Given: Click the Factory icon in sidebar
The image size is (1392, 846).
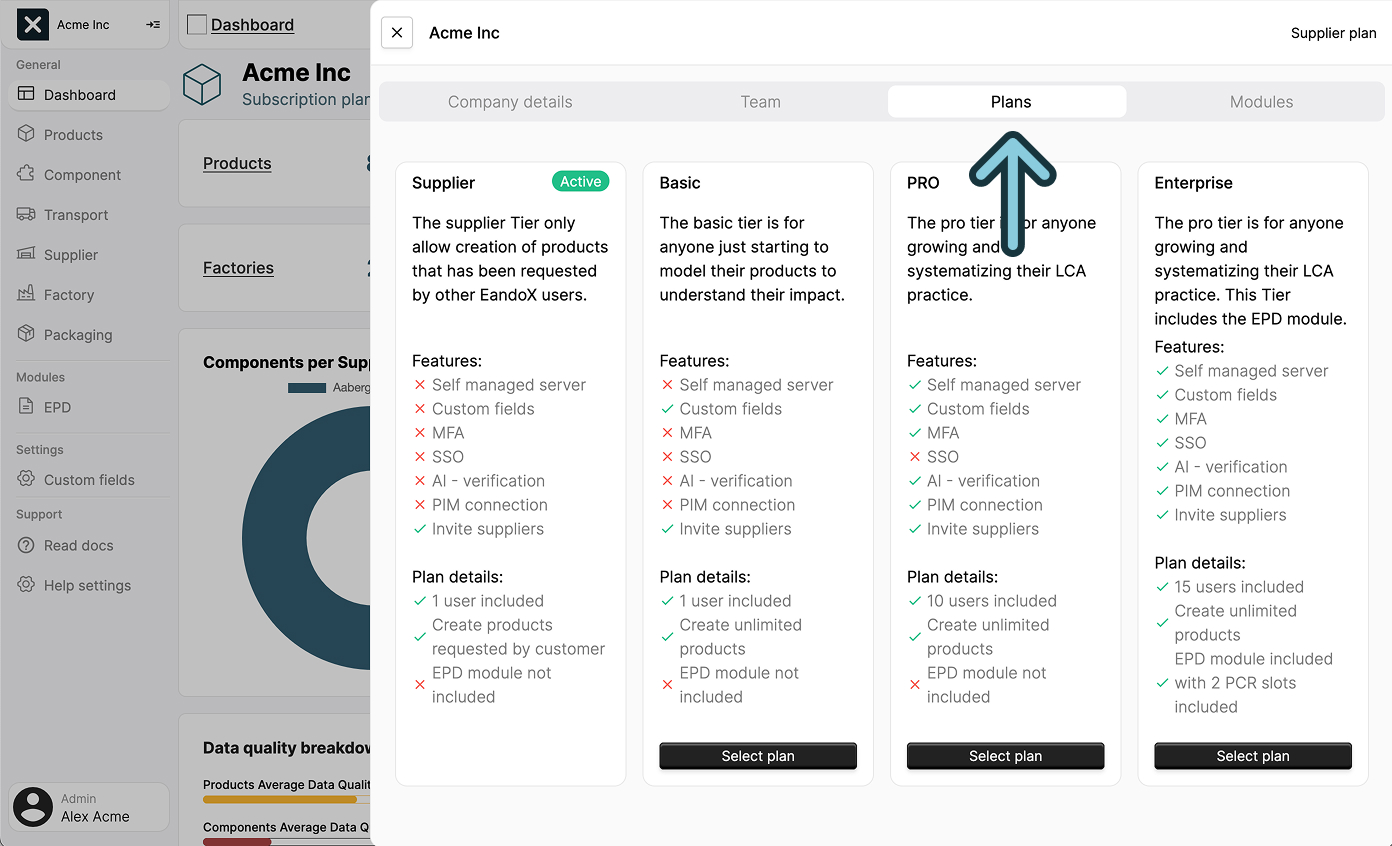Looking at the screenshot, I should tap(26, 295).
